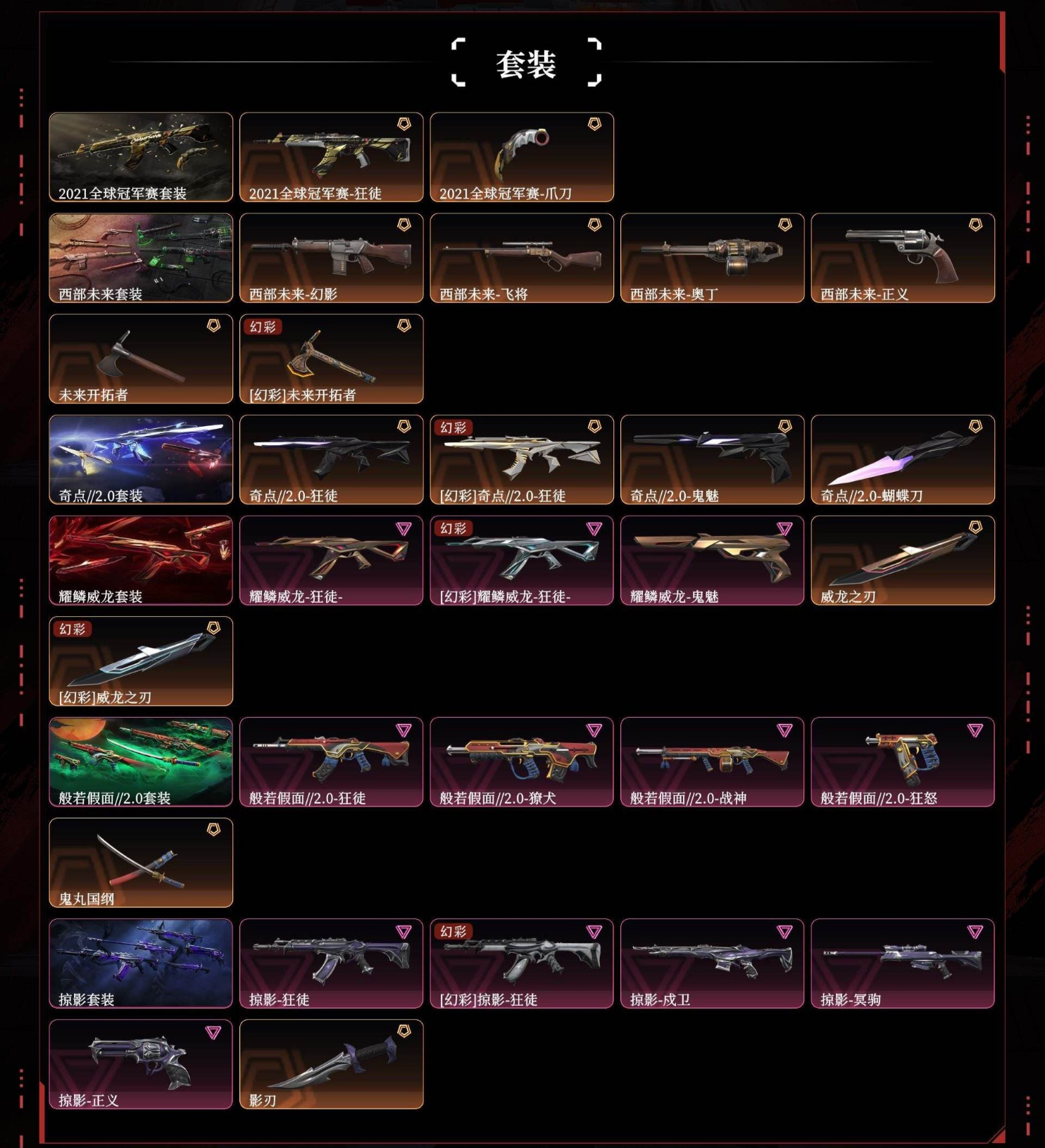Click the 幻彩 tag on 未来开拓者 axe
Image resolution: width=1045 pixels, height=1148 pixels.
tap(263, 327)
